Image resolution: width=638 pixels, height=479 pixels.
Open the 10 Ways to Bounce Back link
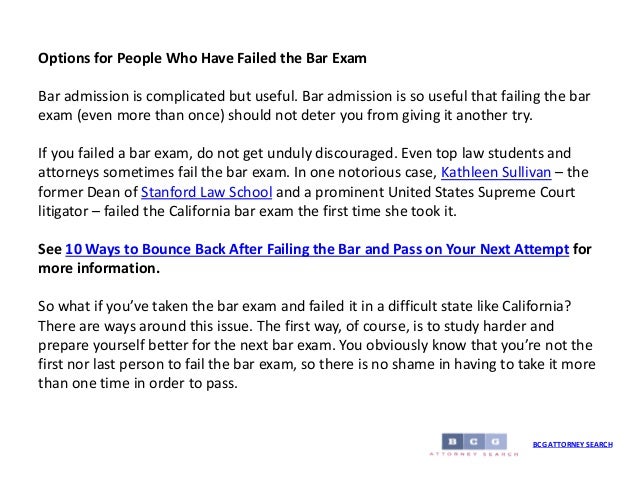317,249
